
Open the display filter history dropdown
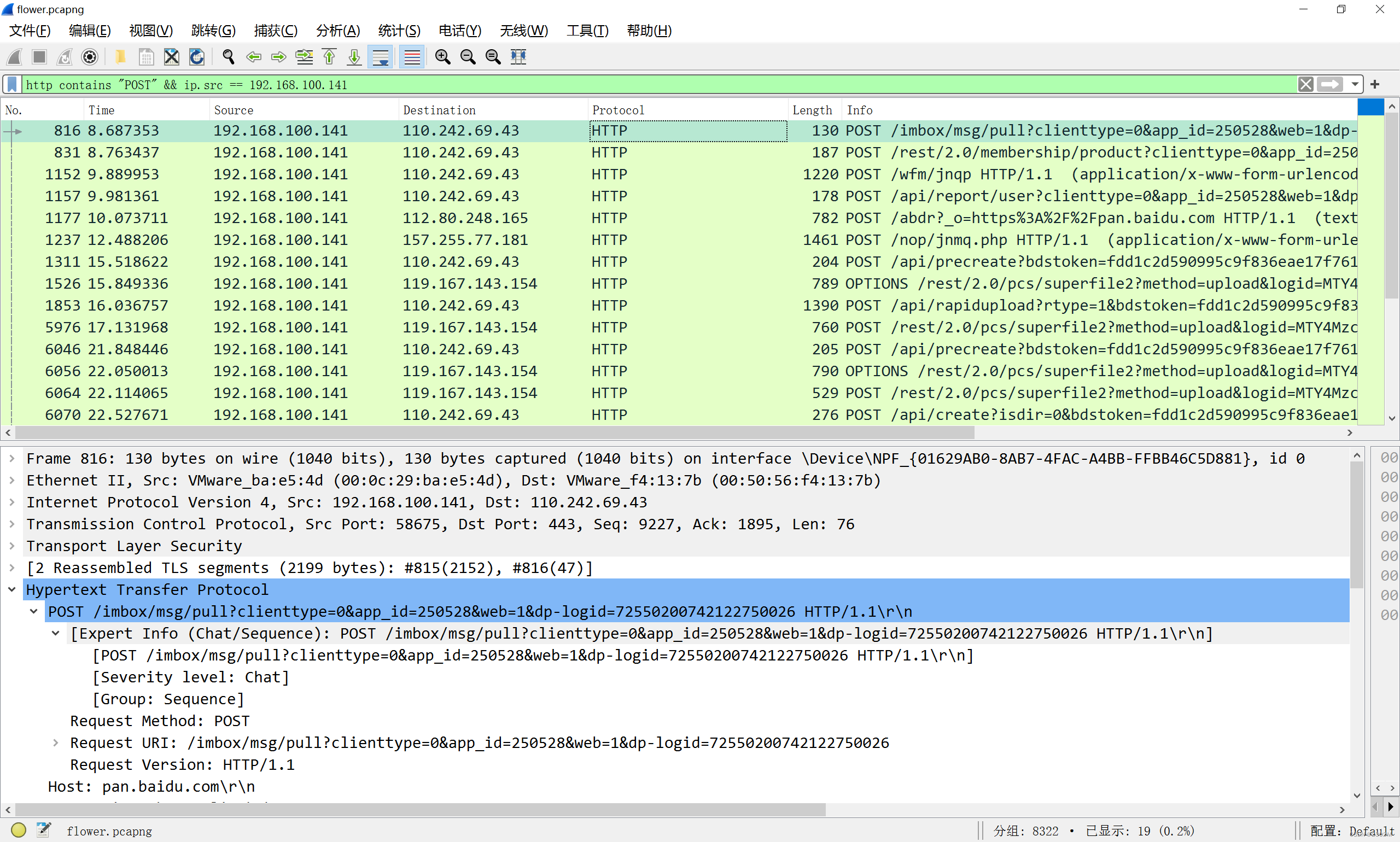[x=1355, y=85]
